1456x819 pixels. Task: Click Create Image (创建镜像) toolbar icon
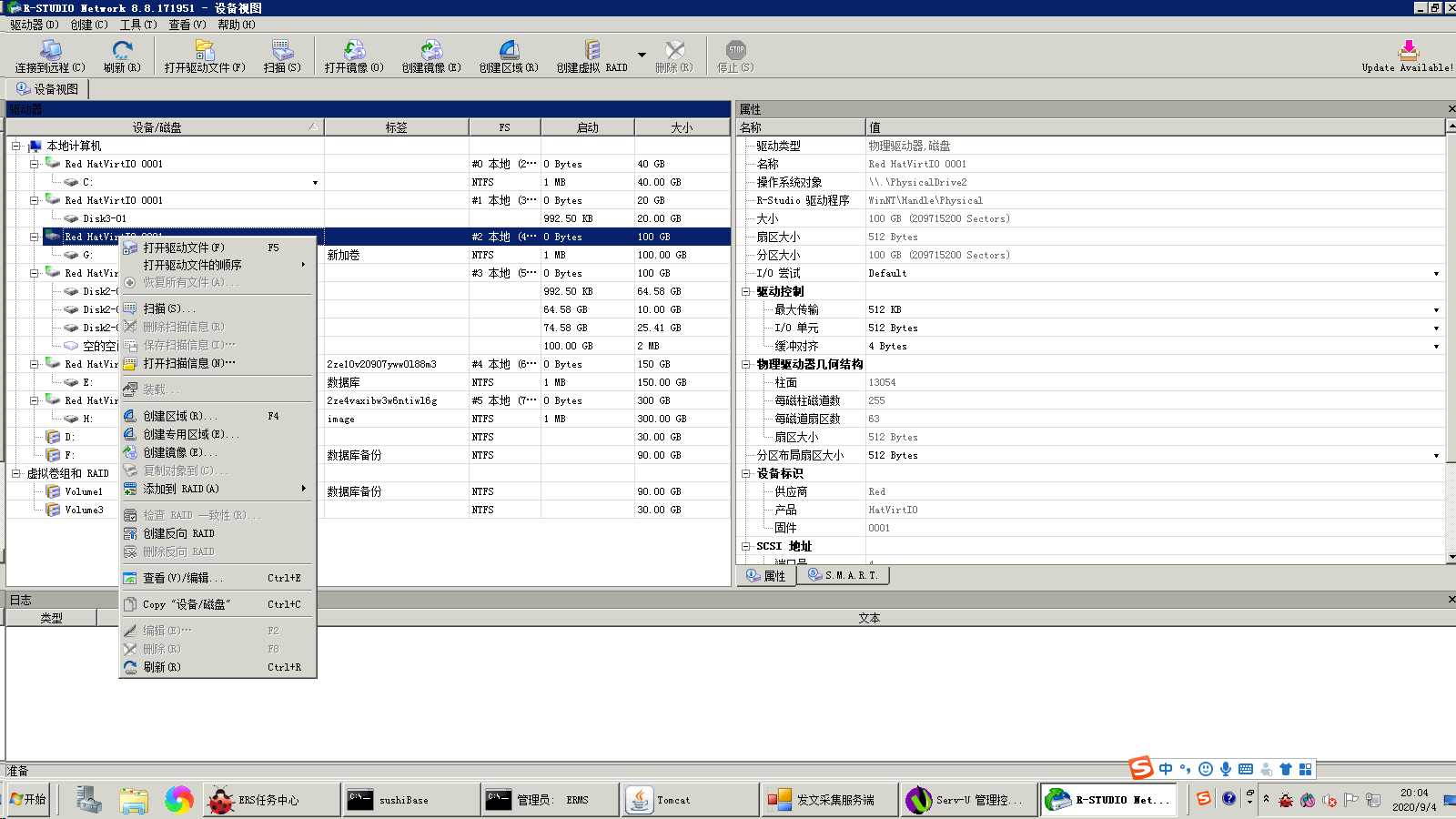coord(431,56)
